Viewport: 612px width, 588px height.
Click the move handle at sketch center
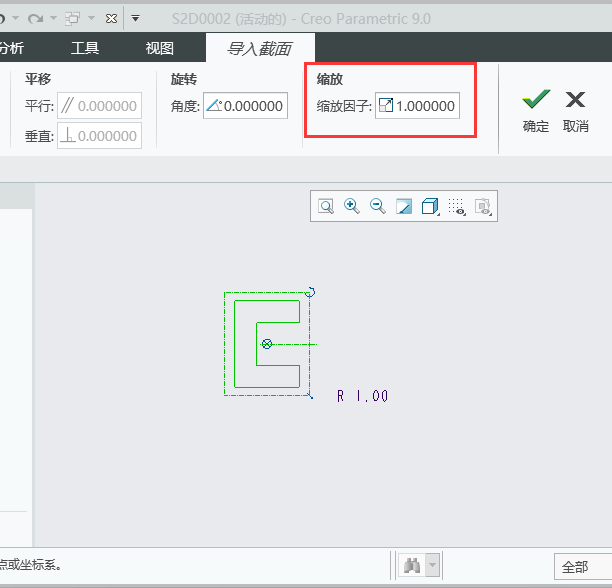[x=267, y=344]
